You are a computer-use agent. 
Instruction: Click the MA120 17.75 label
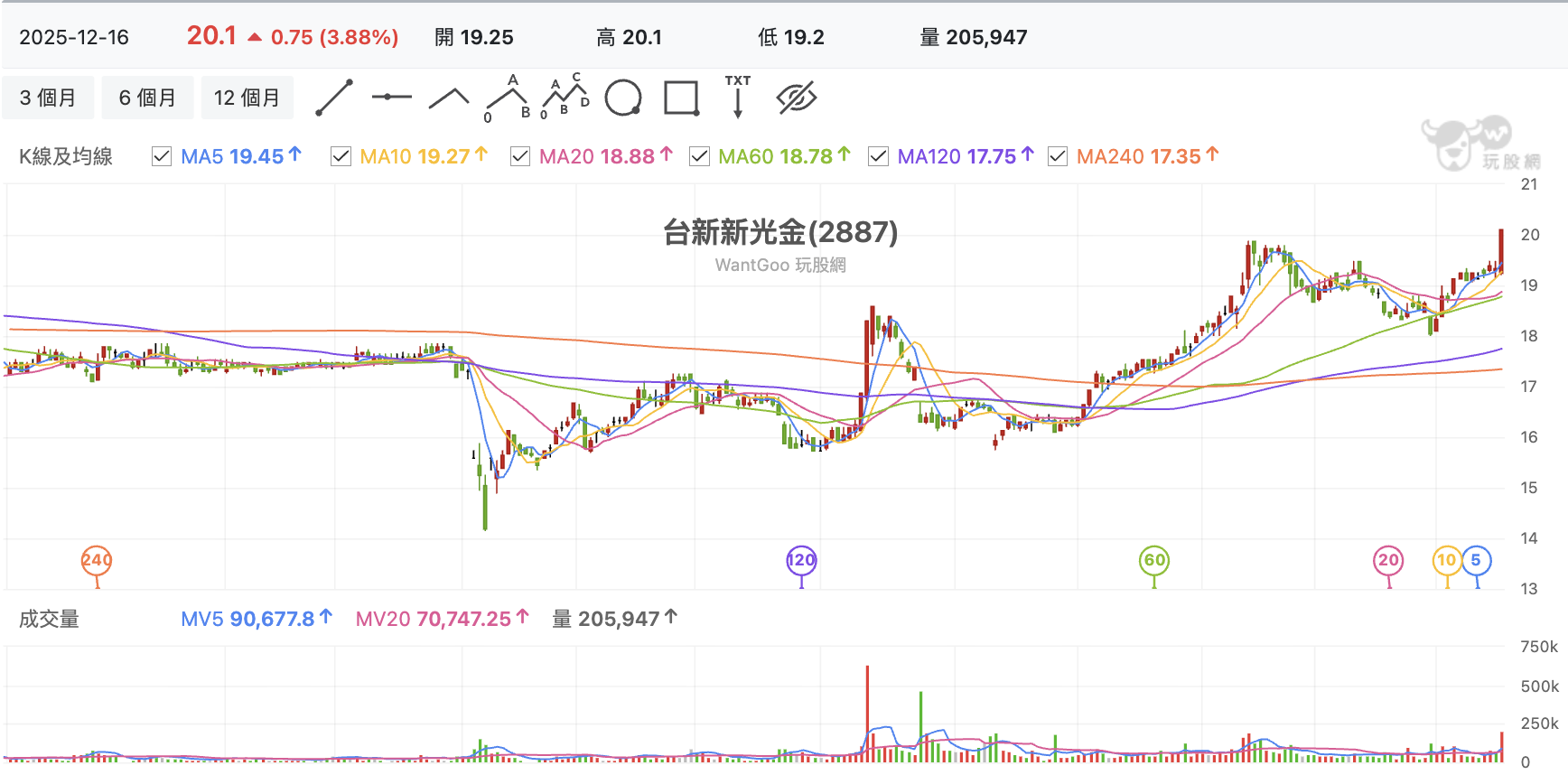click(966, 156)
